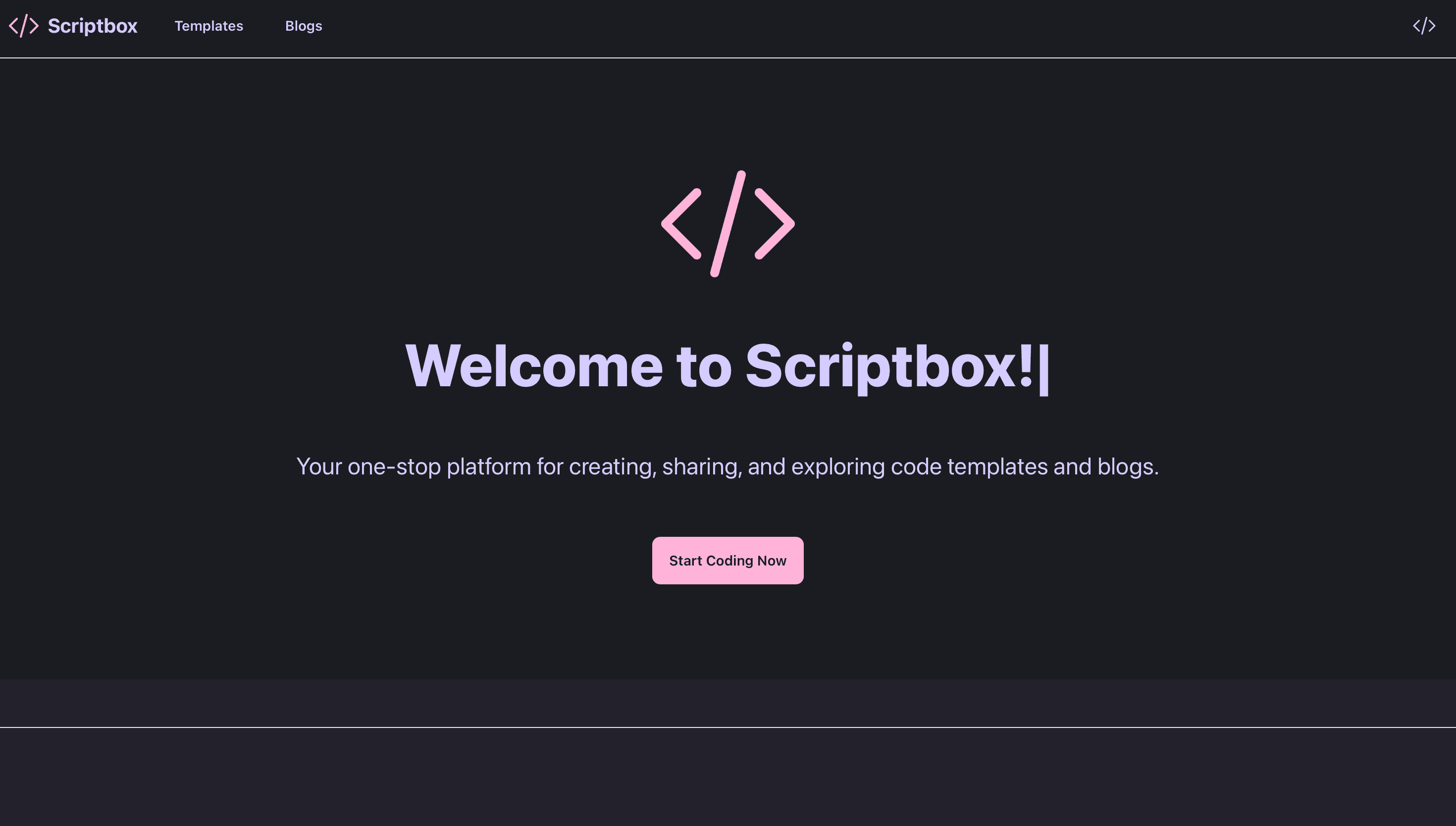Click the Welcome to Scriptbox! heading

[721, 366]
